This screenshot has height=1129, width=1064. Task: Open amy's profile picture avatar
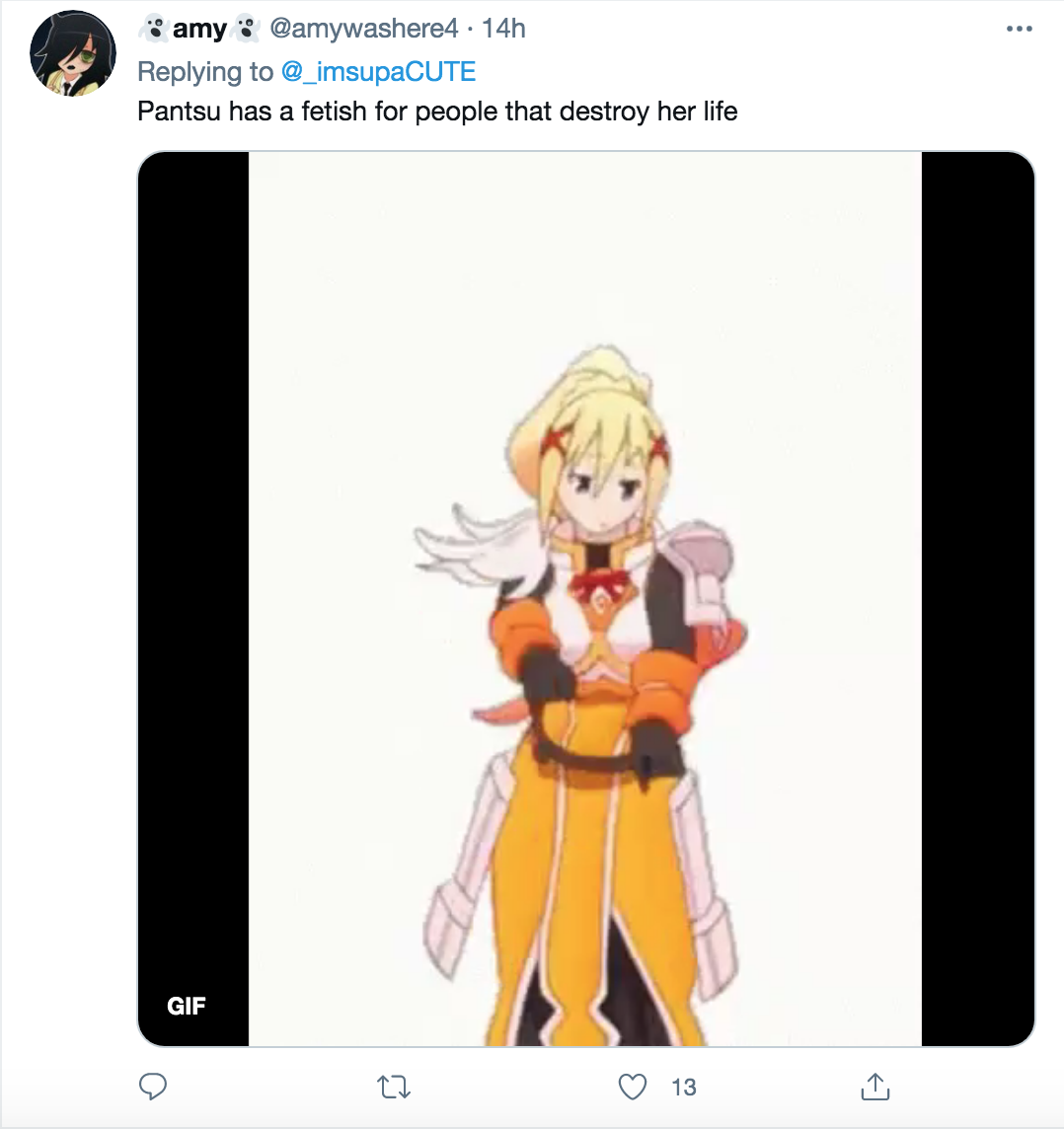(73, 53)
